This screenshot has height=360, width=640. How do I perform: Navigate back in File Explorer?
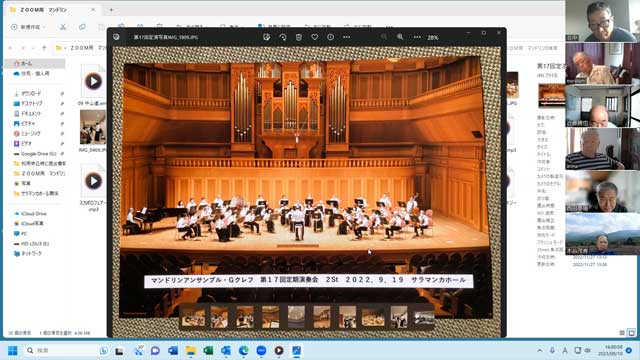[x=10, y=48]
